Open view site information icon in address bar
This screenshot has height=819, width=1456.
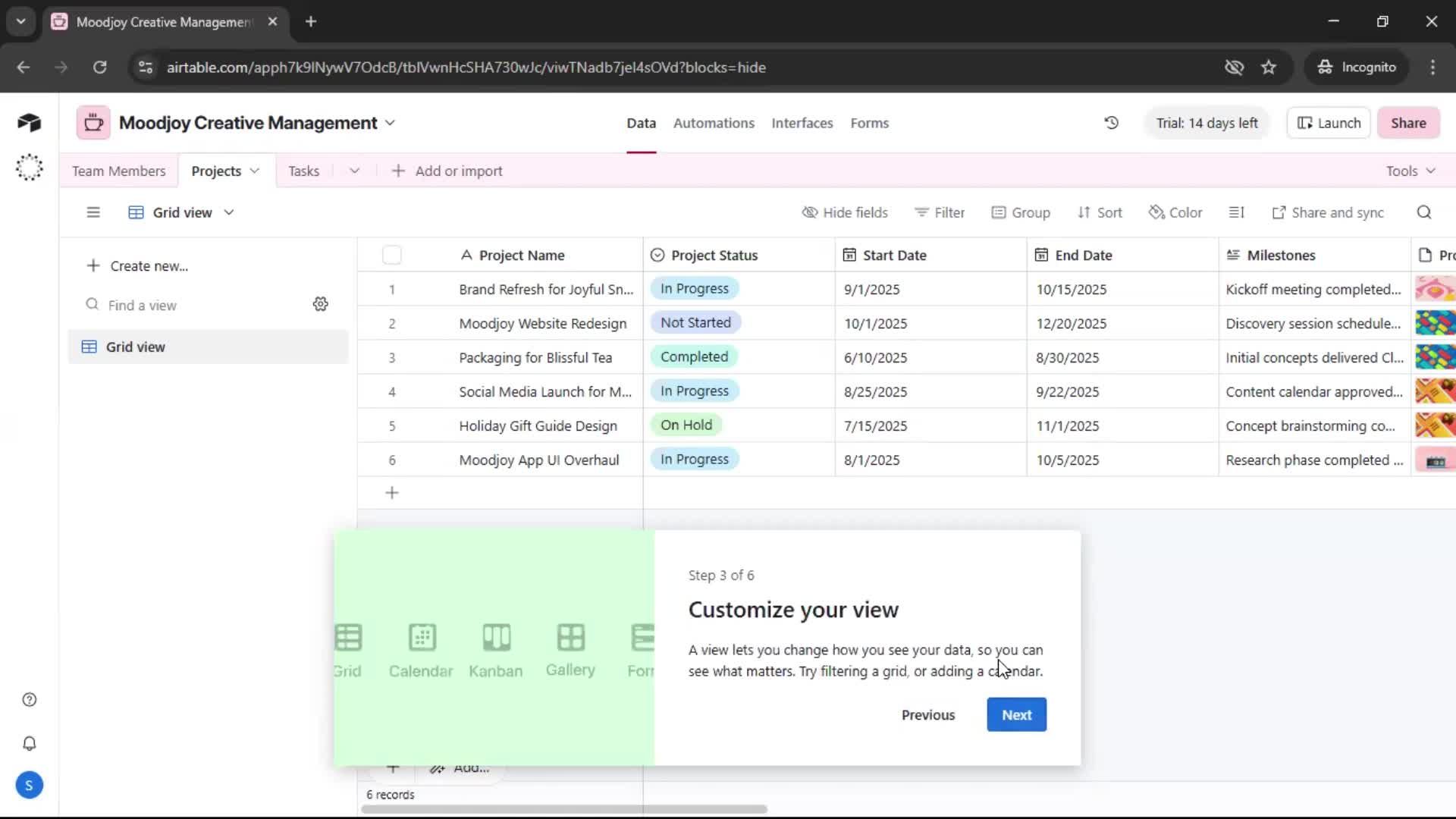(x=146, y=67)
